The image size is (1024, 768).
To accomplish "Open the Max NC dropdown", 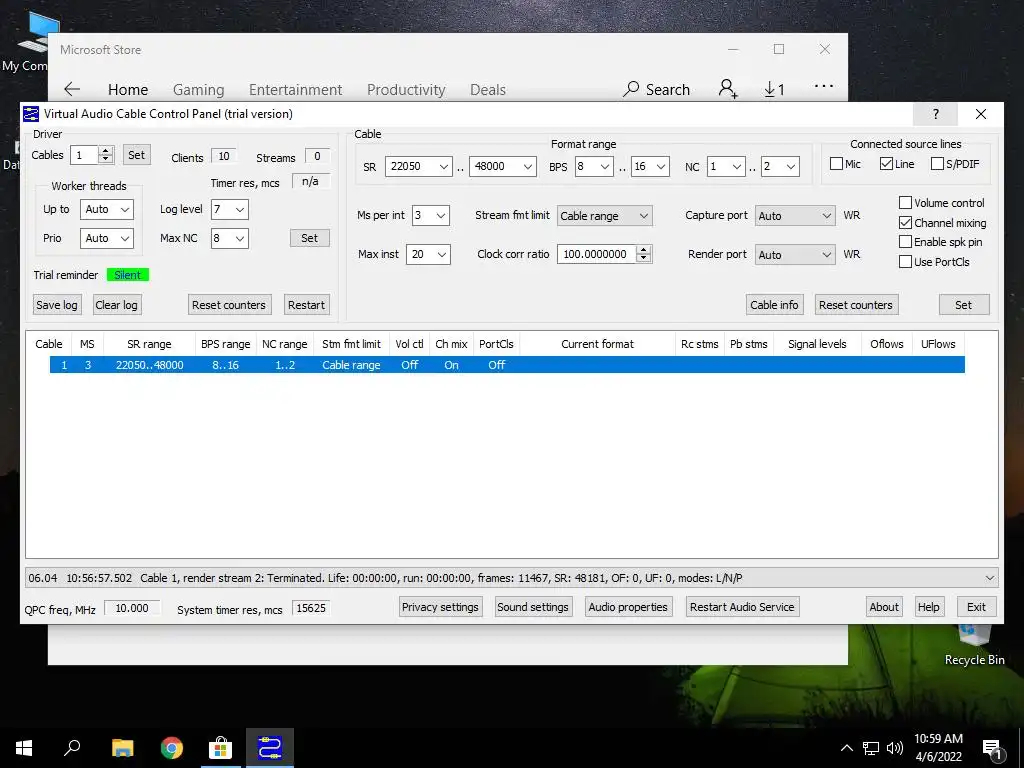I will 229,238.
